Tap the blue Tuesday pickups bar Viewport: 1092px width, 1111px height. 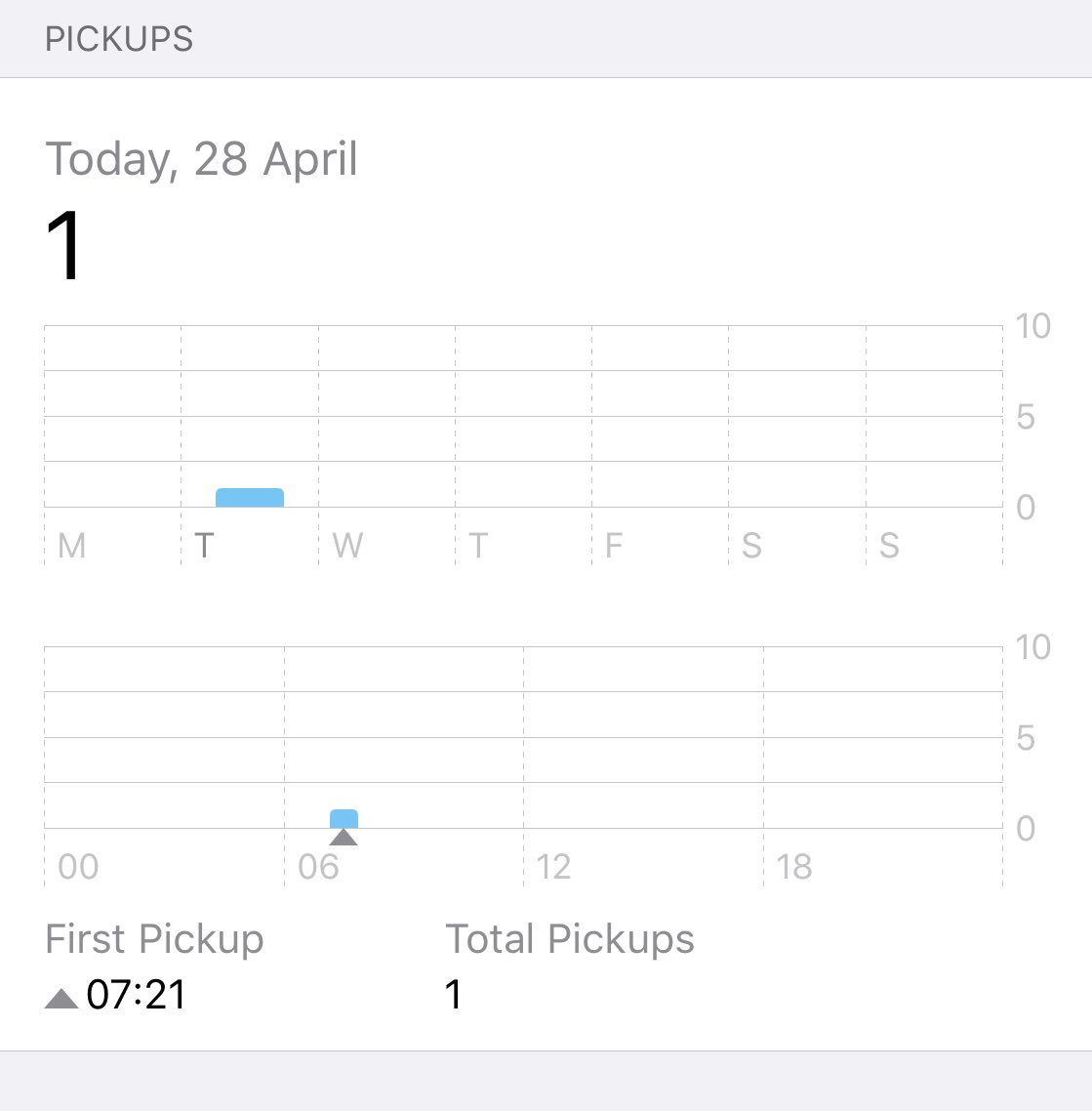249,497
